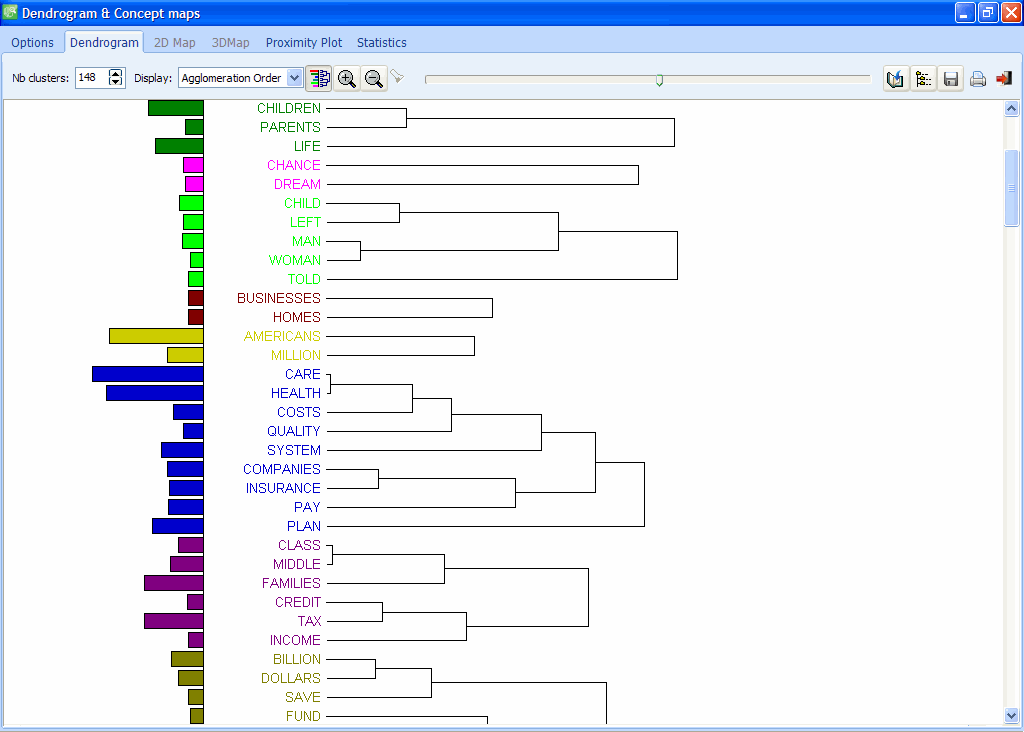Click the zoom in magnifier icon

pyautogui.click(x=347, y=78)
